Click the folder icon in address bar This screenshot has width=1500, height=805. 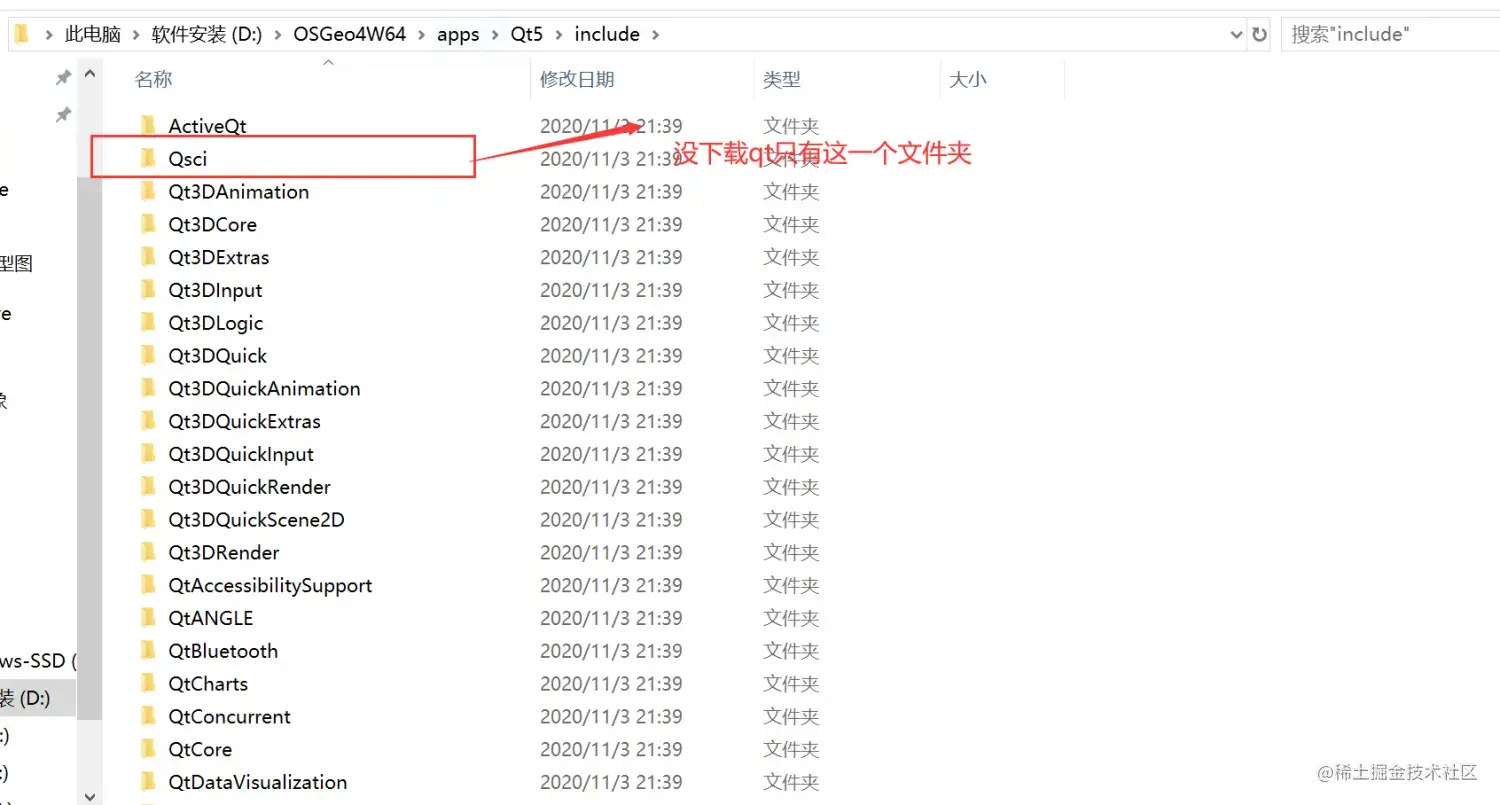[x=22, y=34]
